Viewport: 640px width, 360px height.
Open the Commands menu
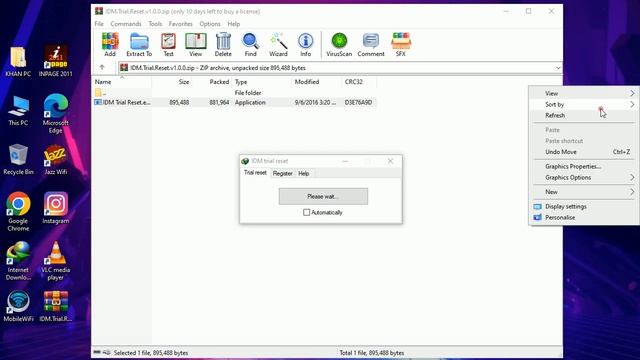tap(126, 24)
